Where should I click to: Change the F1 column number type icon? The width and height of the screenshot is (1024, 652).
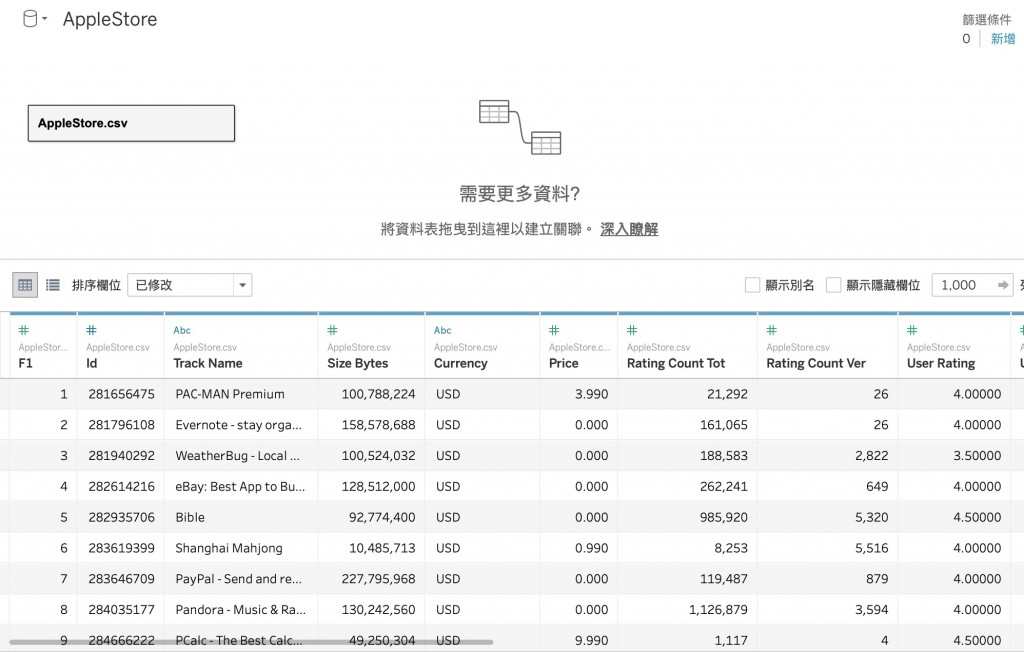[x=24, y=330]
